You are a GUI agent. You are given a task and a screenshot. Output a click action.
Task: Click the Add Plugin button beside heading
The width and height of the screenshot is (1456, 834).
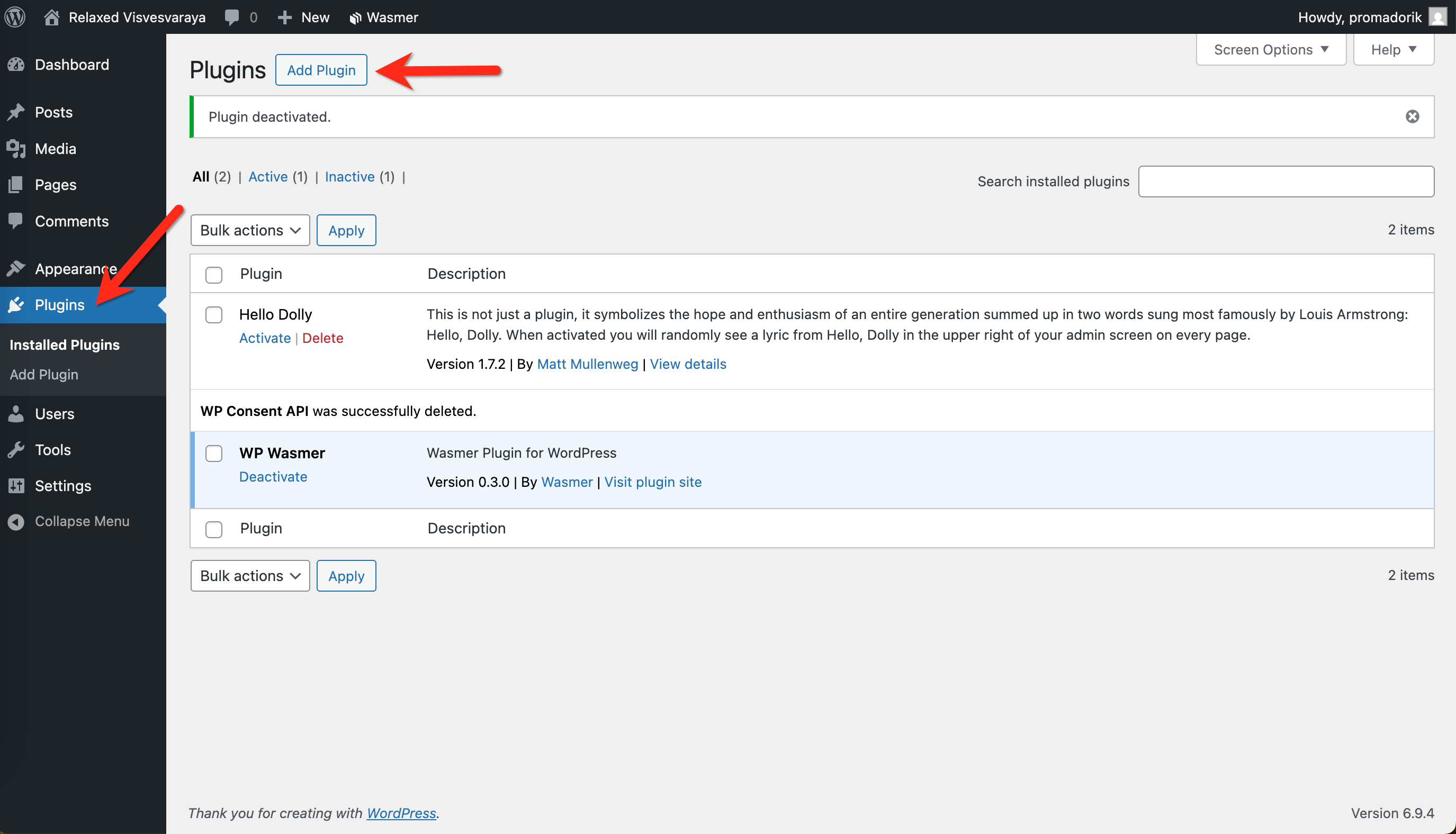[x=321, y=70]
